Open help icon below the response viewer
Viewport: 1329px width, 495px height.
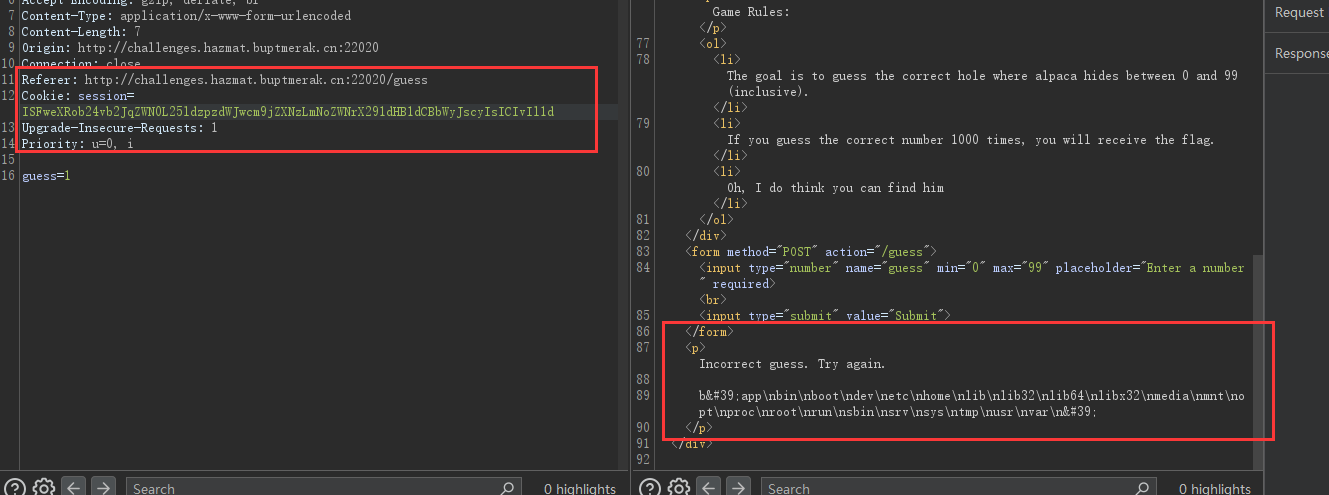pyautogui.click(x=649, y=488)
